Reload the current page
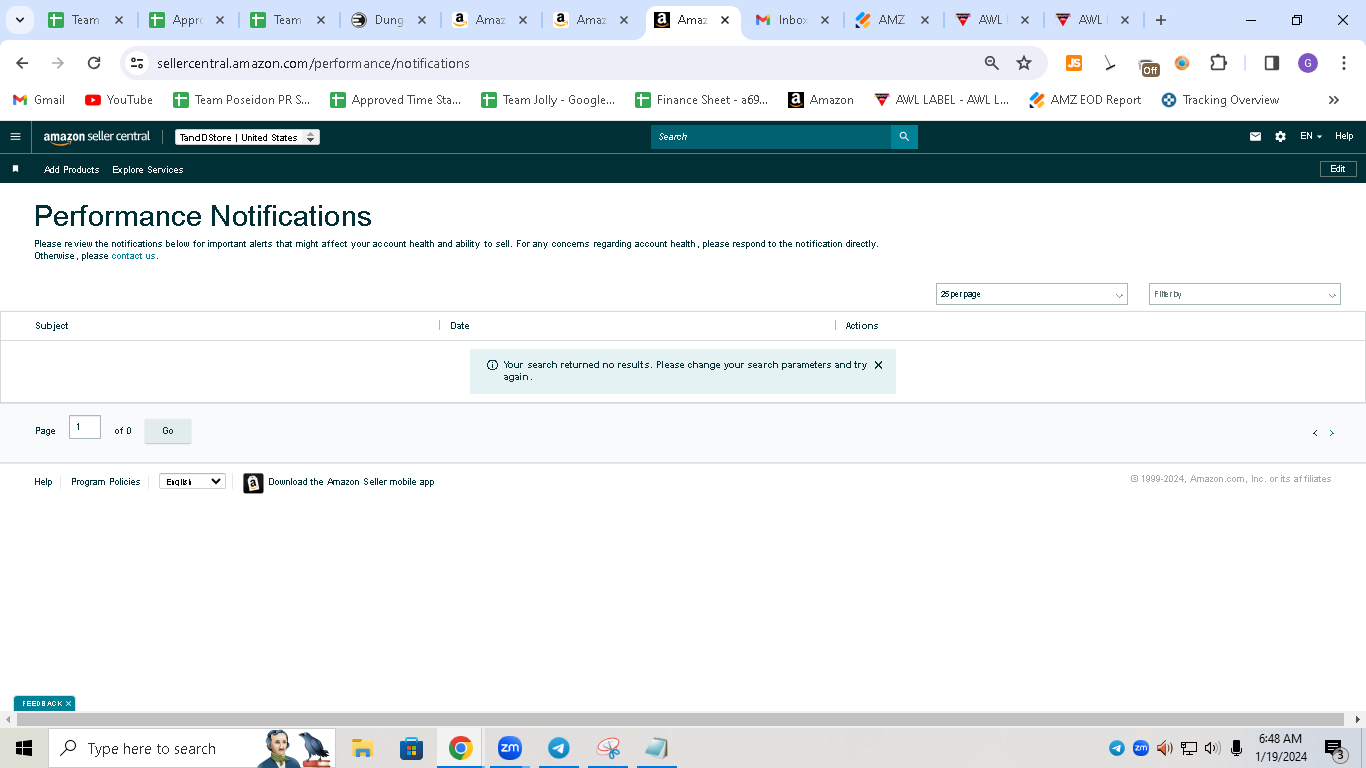Image resolution: width=1366 pixels, height=768 pixels. [94, 63]
